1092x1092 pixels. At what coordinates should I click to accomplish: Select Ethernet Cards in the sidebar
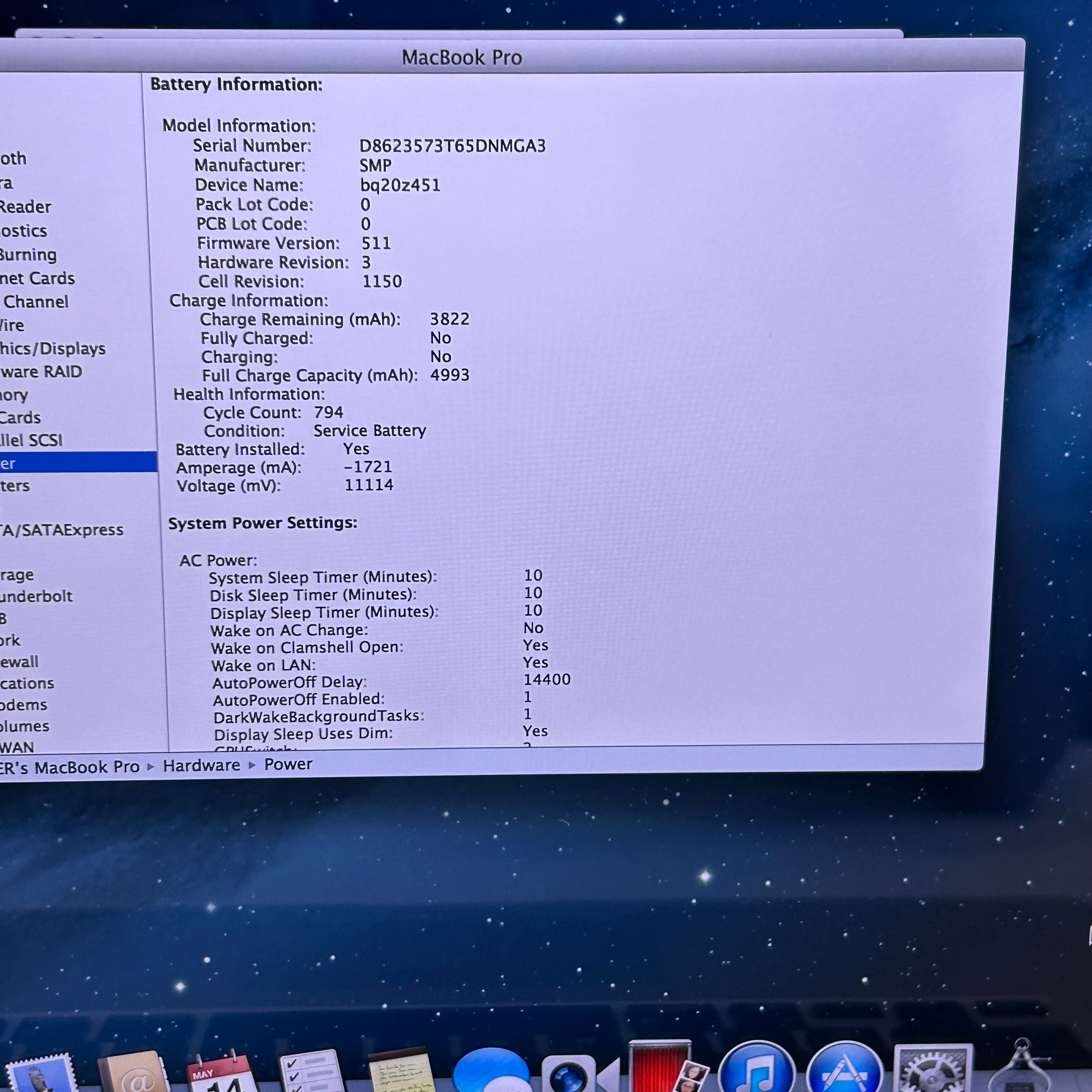pos(37,279)
